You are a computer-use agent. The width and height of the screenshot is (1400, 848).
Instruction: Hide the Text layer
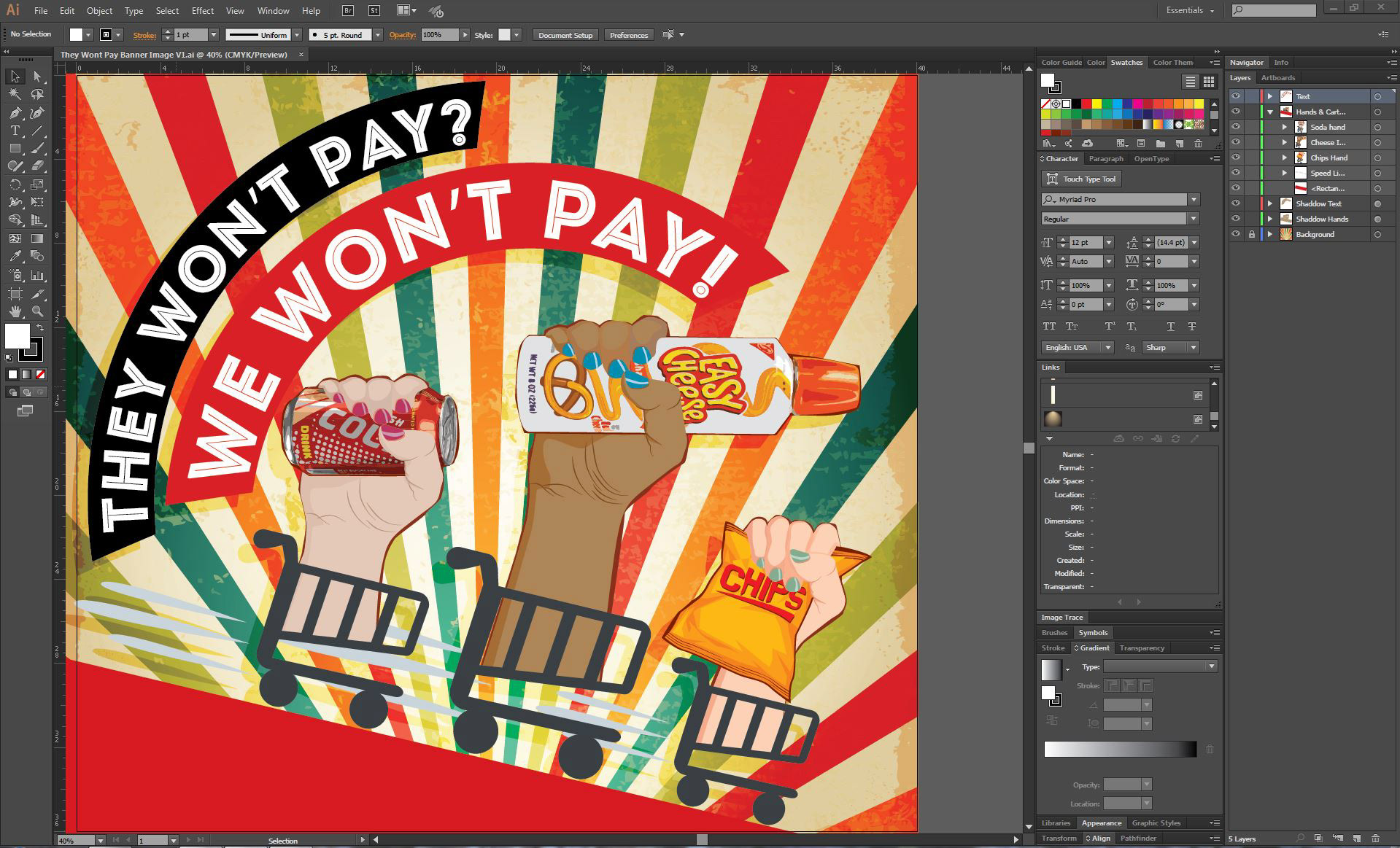(x=1236, y=96)
